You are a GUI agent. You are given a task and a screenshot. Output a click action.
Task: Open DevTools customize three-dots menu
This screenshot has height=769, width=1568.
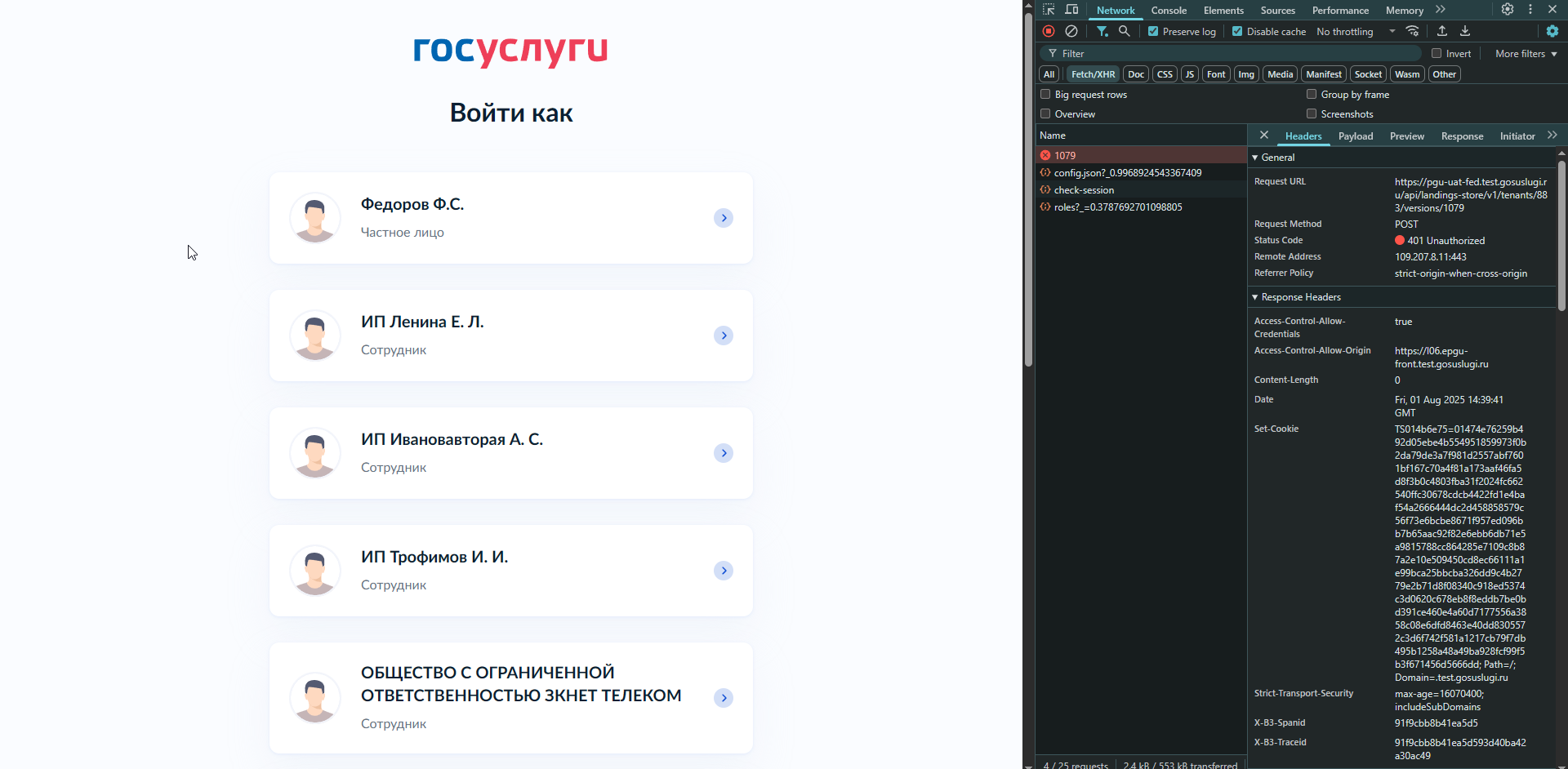(1530, 10)
